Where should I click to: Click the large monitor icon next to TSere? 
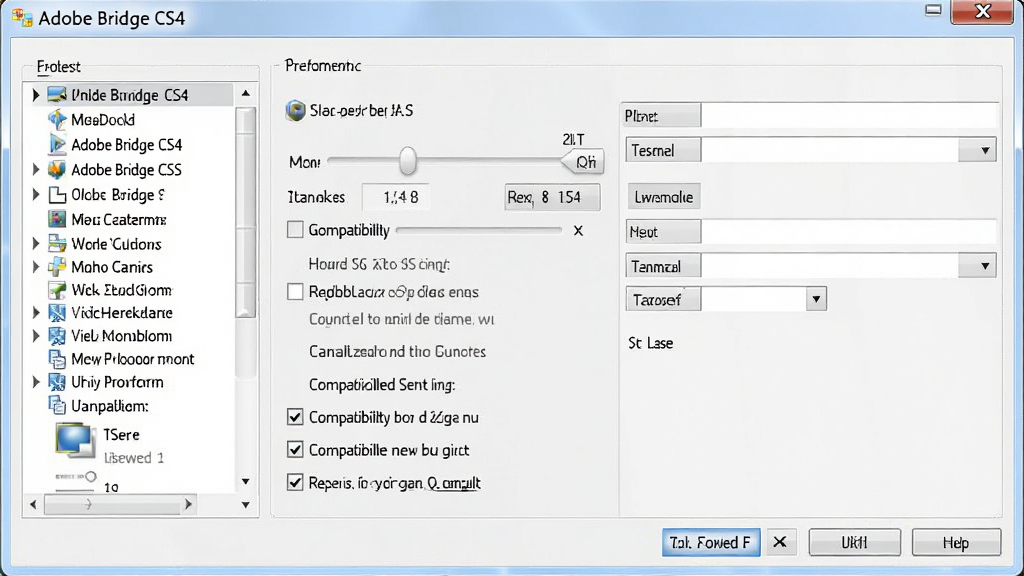point(74,440)
